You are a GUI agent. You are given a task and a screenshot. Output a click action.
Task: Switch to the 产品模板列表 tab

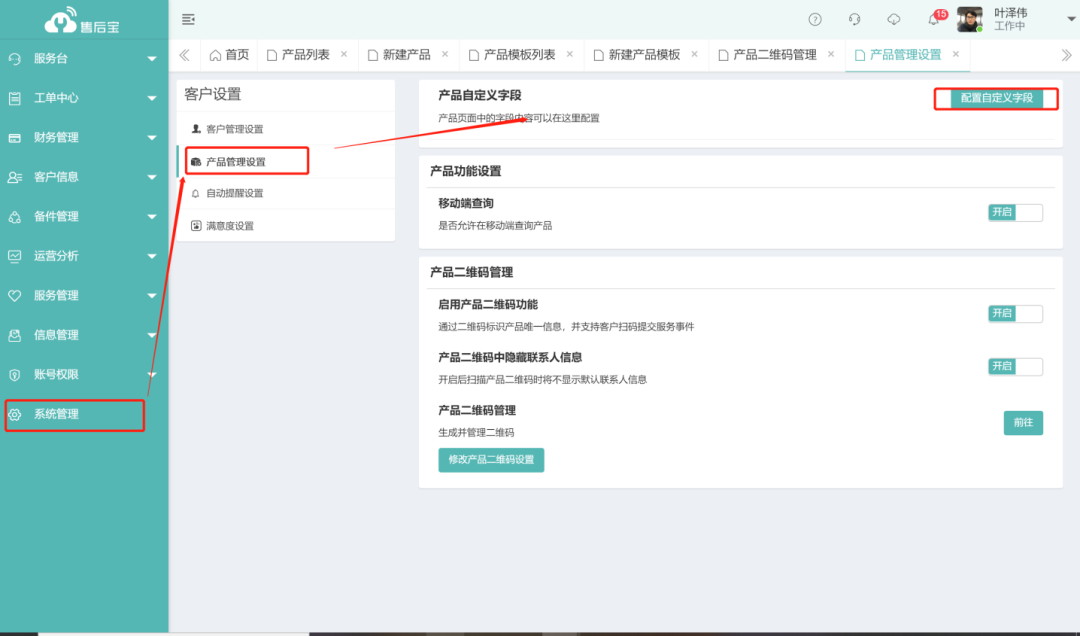[x=512, y=55]
